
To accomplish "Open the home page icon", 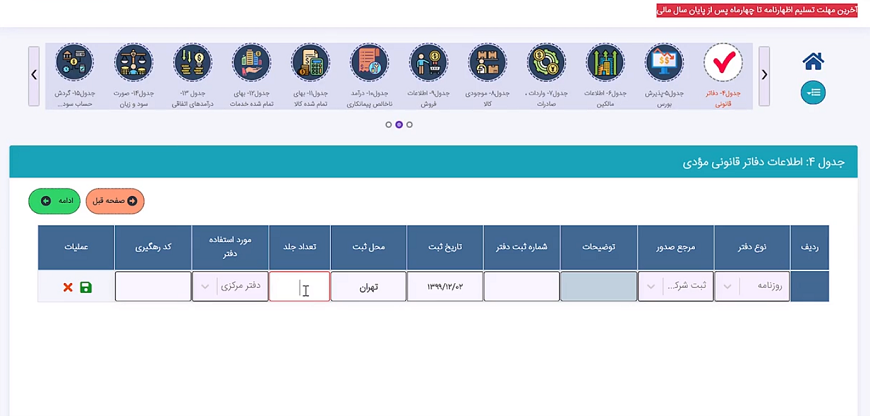I will [x=813, y=61].
